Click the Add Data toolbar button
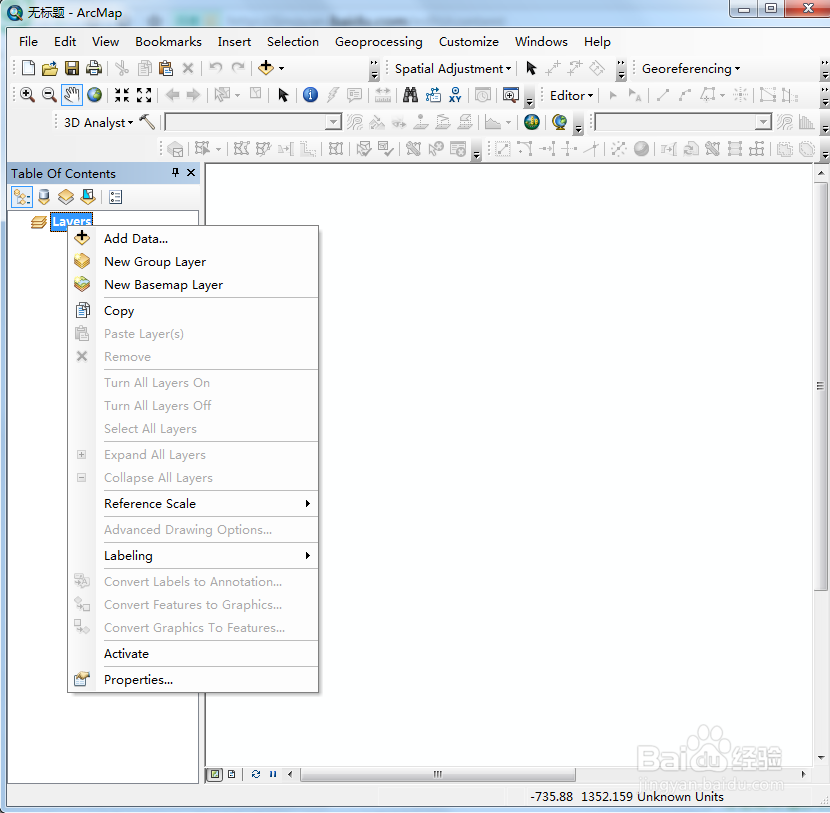This screenshot has width=830, height=813. pos(266,68)
